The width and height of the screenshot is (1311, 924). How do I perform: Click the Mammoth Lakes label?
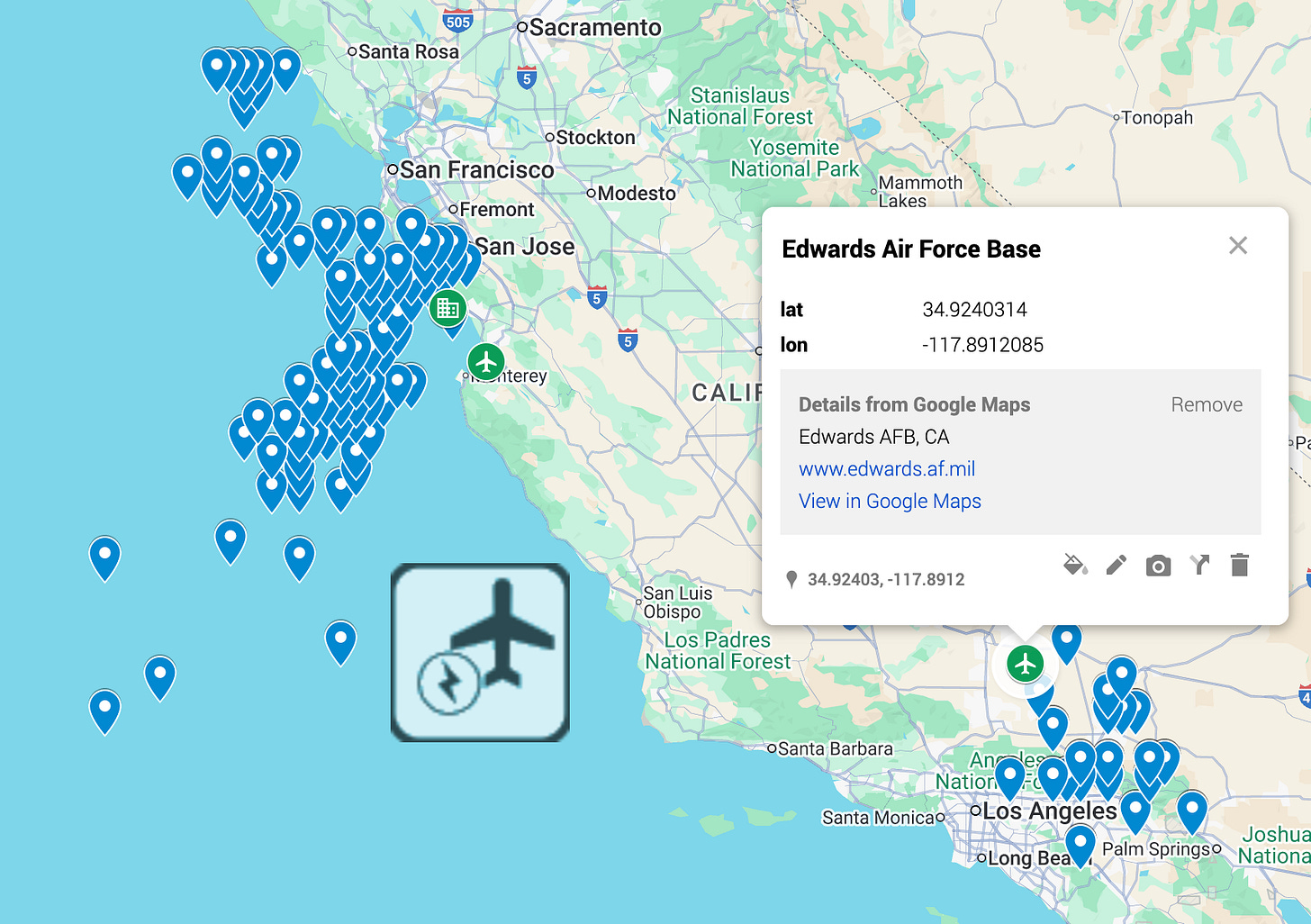[919, 192]
